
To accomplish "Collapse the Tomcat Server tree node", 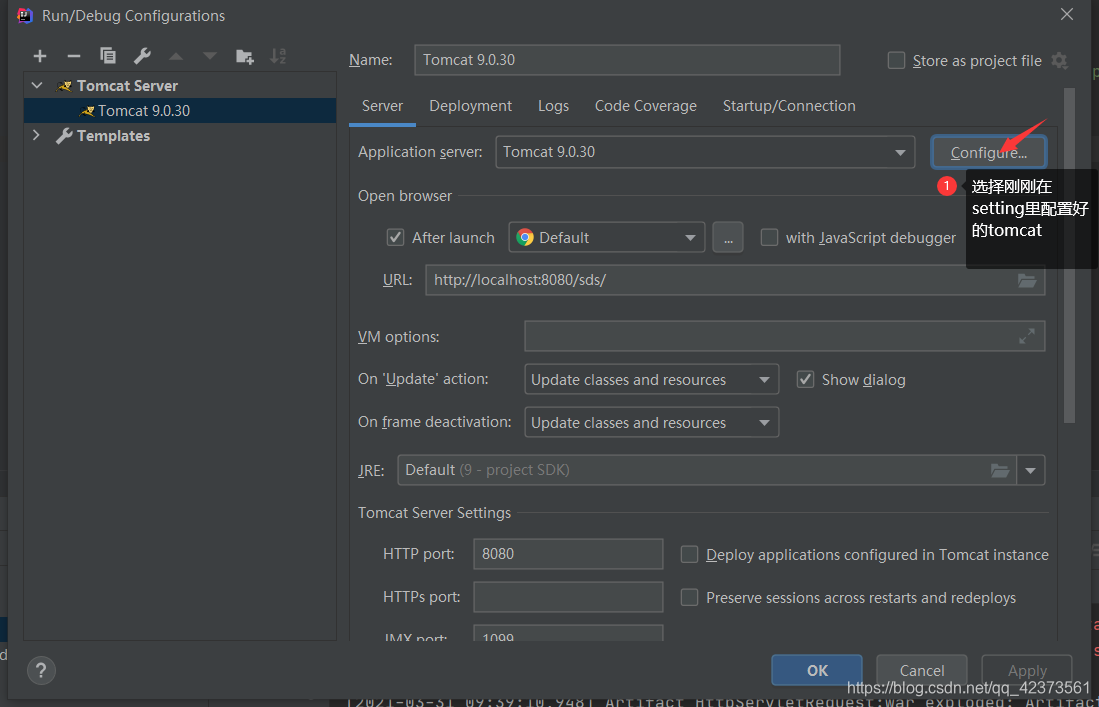I will pyautogui.click(x=37, y=85).
